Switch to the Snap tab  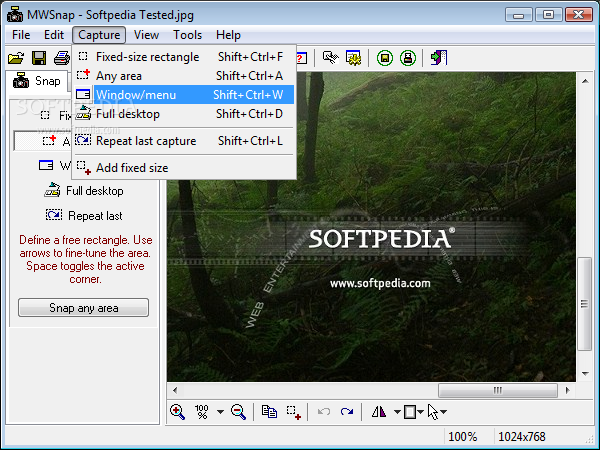(x=37, y=81)
